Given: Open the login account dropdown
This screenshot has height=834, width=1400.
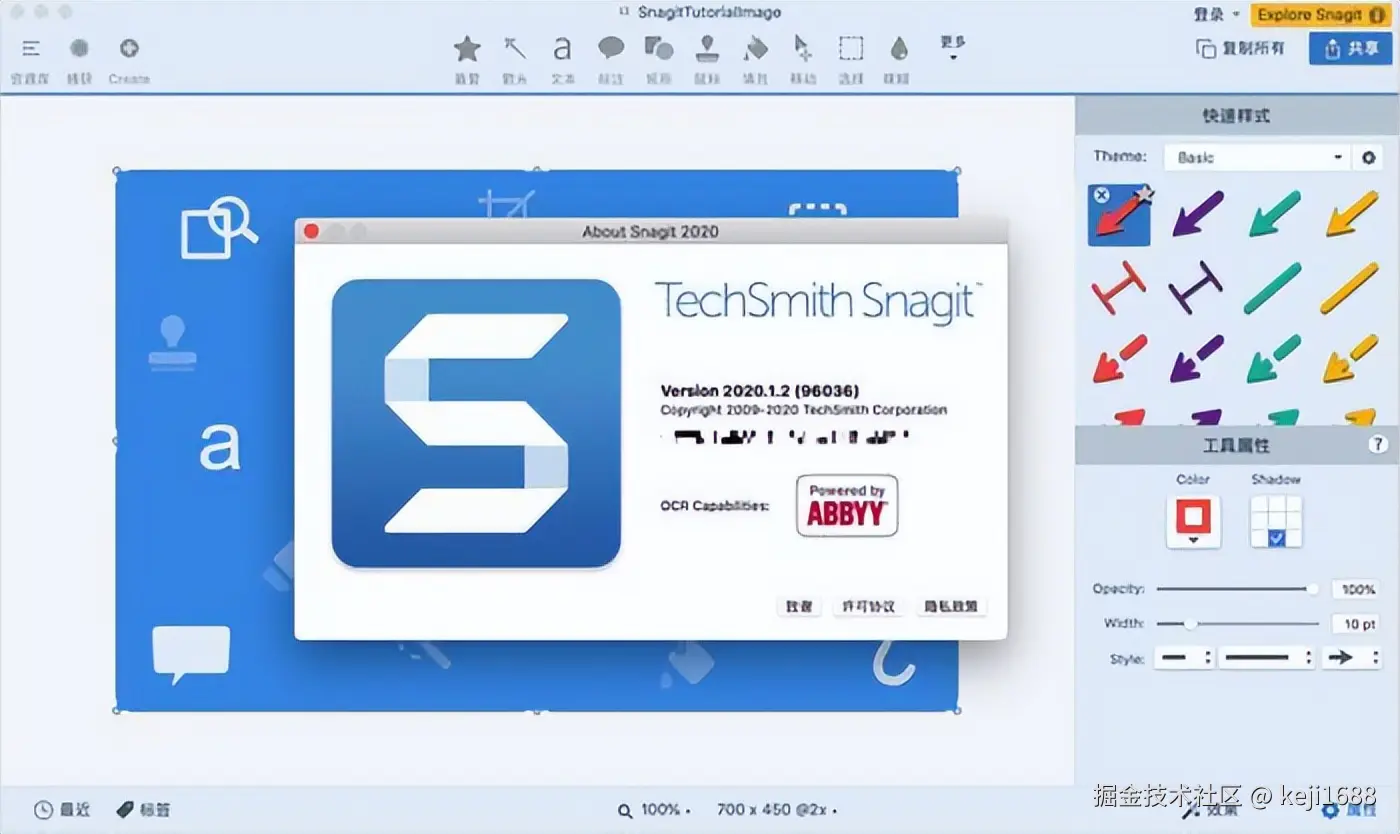Looking at the screenshot, I should (1217, 14).
